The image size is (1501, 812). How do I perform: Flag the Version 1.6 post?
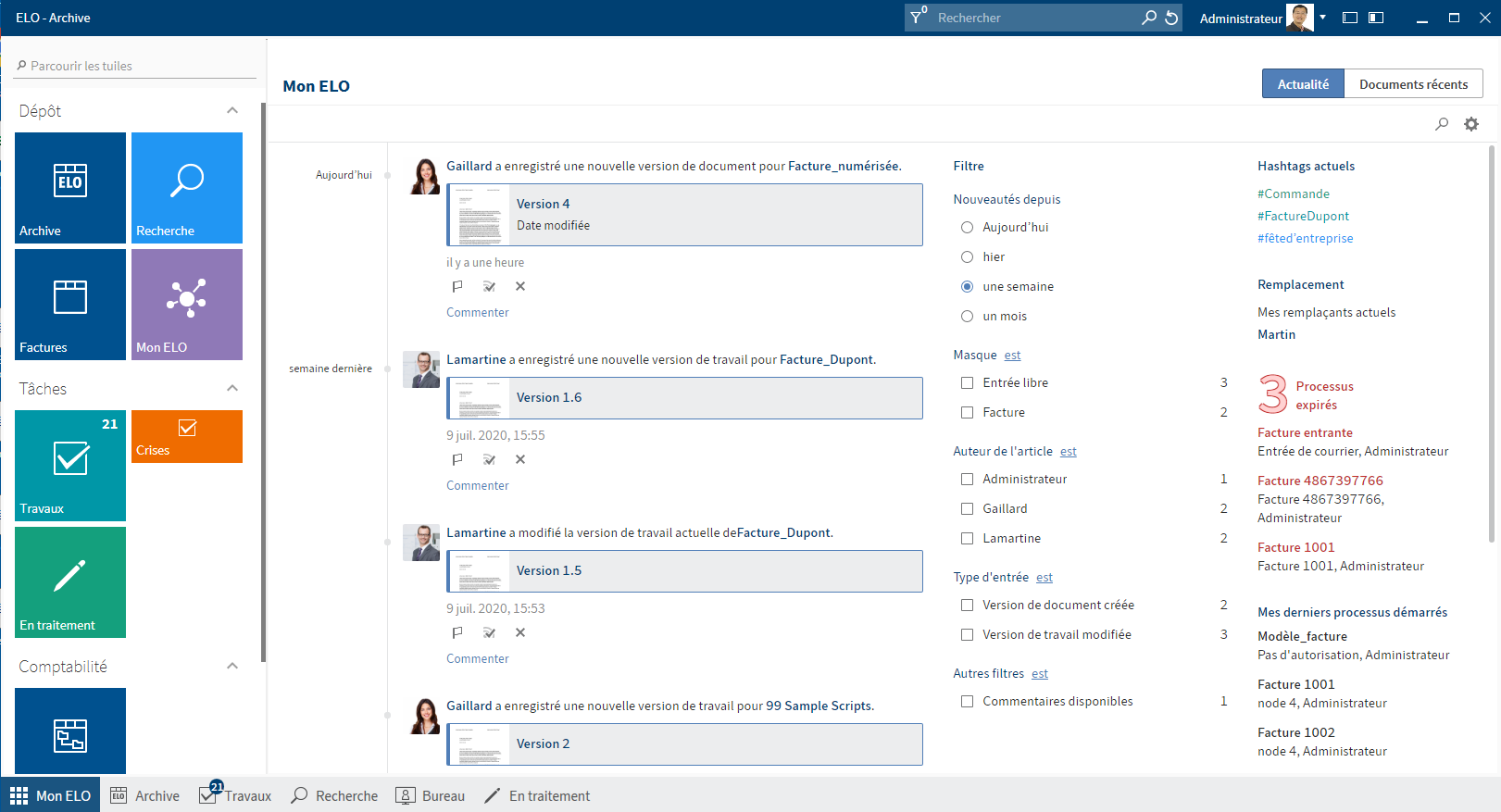coord(457,459)
